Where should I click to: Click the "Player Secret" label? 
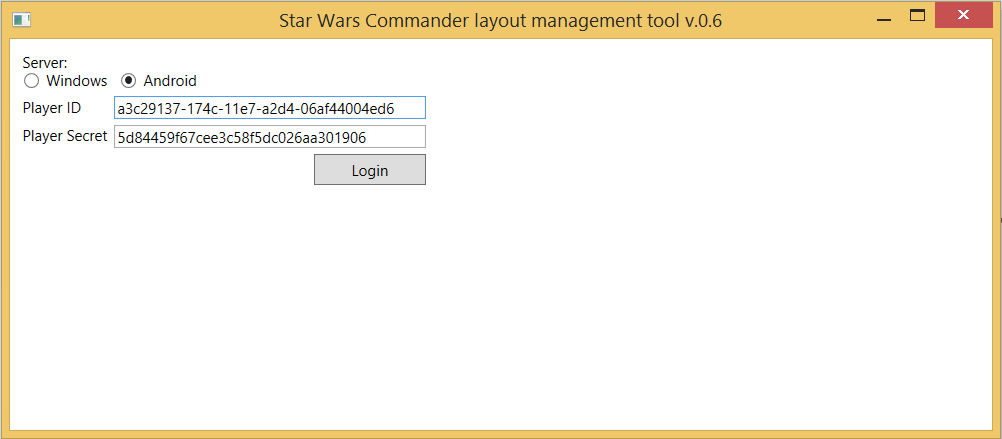point(65,136)
